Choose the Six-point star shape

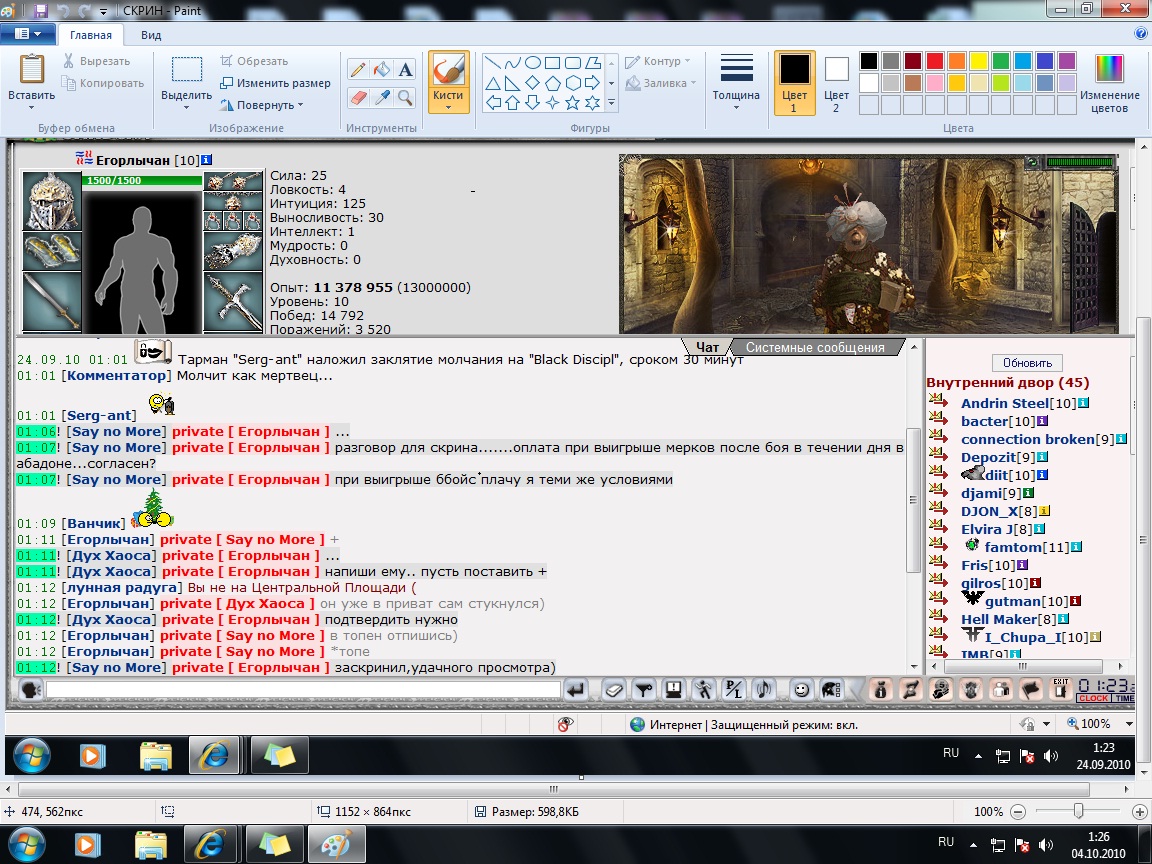pos(592,103)
